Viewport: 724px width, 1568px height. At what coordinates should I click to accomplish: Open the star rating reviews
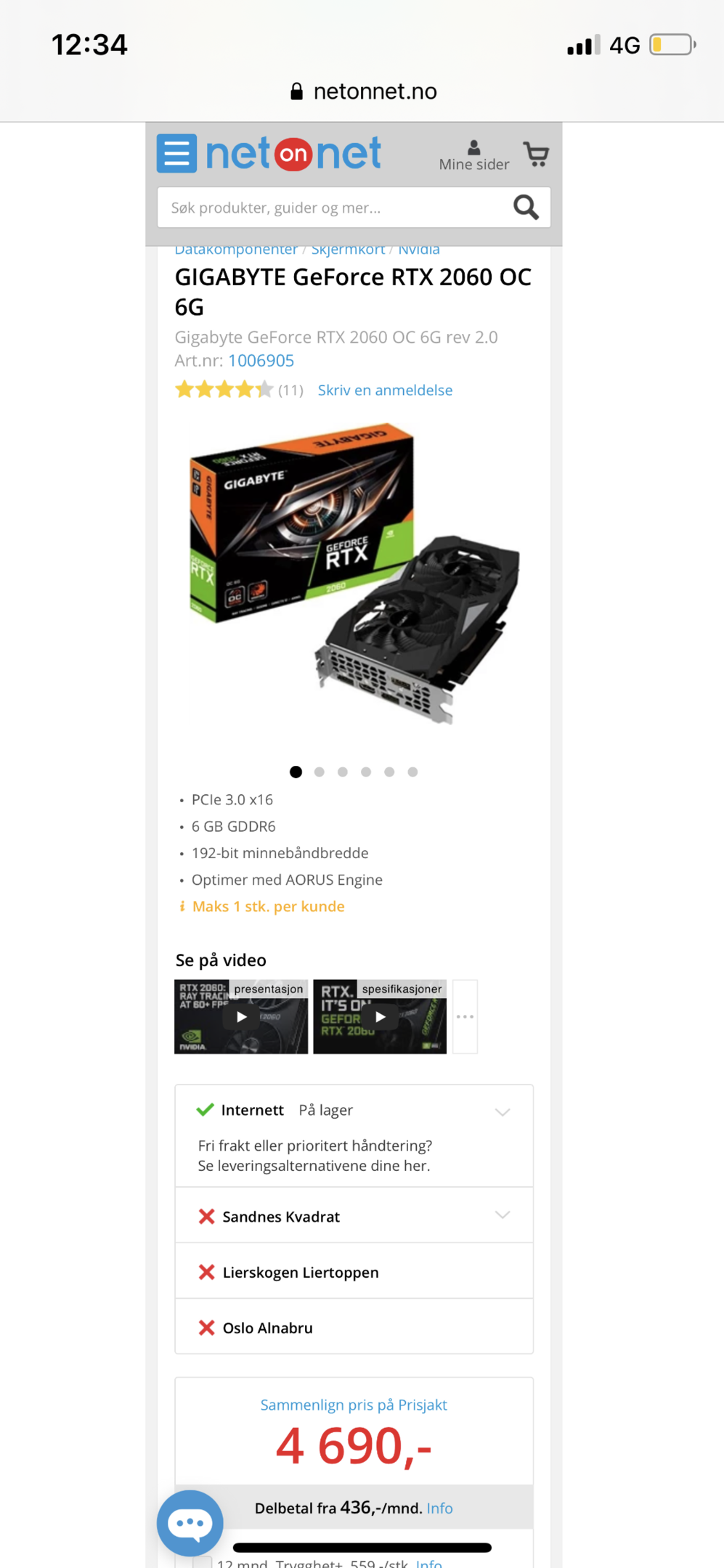pyautogui.click(x=239, y=390)
